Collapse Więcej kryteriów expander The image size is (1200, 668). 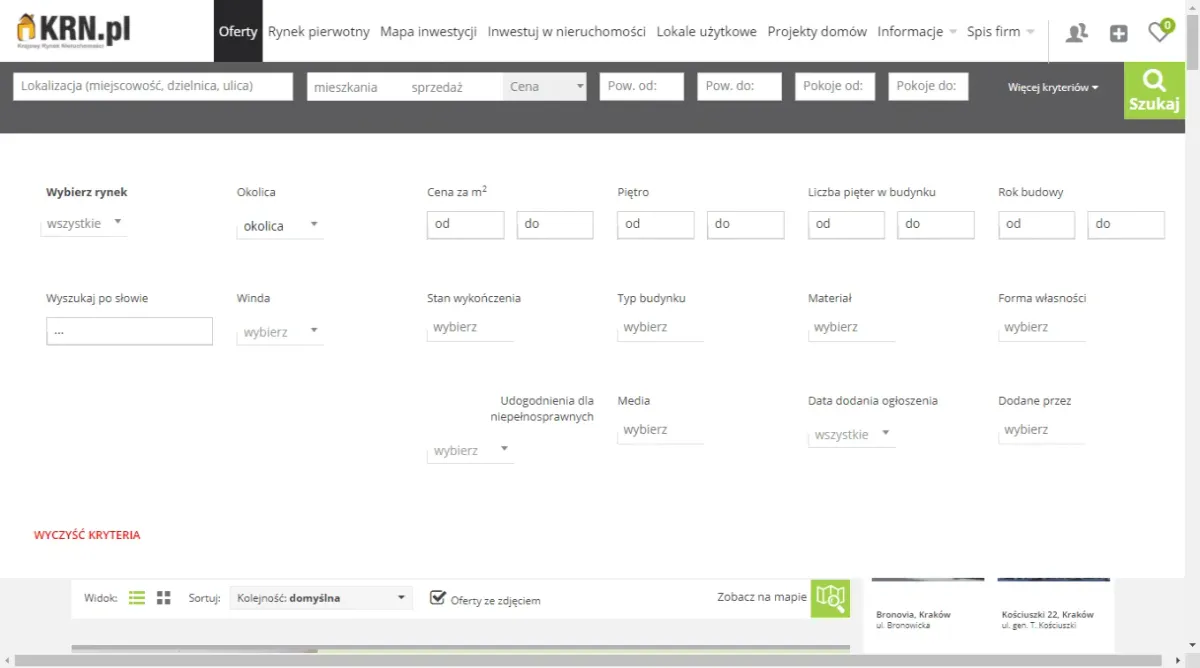point(1053,88)
